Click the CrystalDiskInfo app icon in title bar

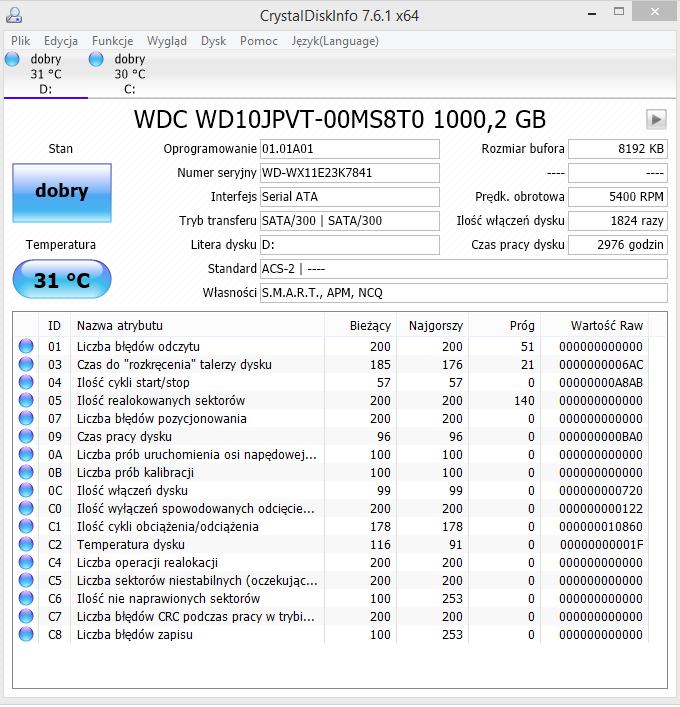(x=14, y=15)
